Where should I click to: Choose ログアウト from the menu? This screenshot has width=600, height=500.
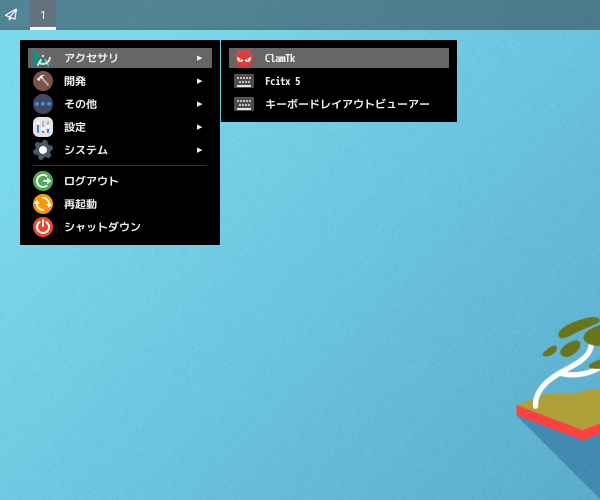click(120, 181)
